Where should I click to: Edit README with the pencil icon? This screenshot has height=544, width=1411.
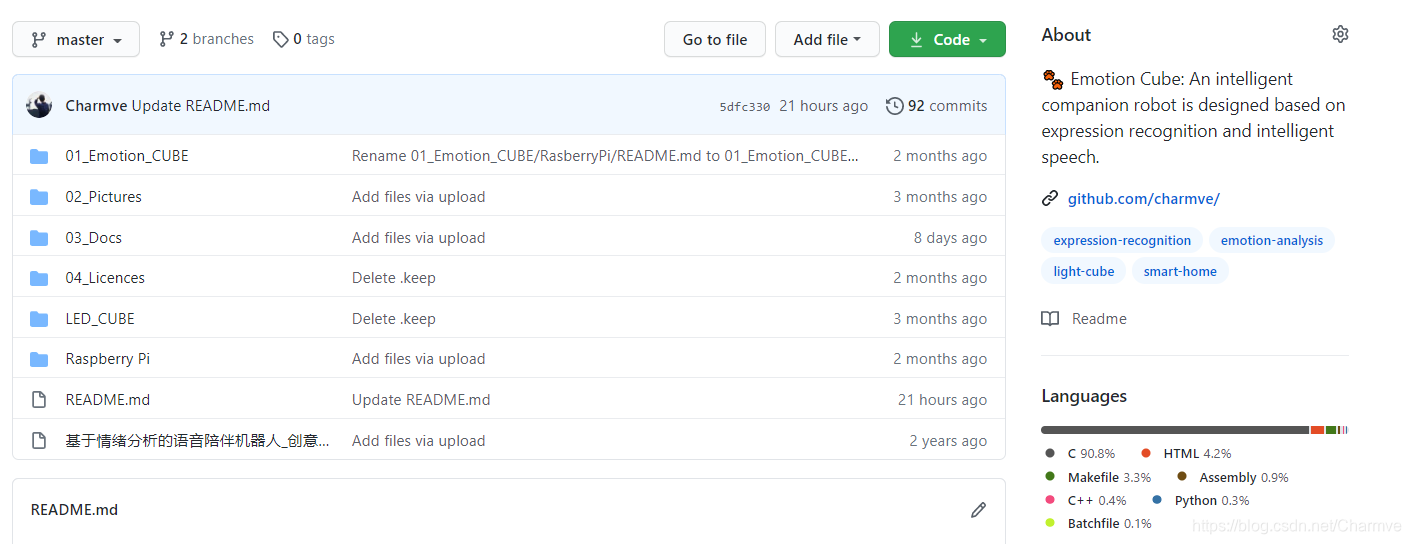point(978,510)
